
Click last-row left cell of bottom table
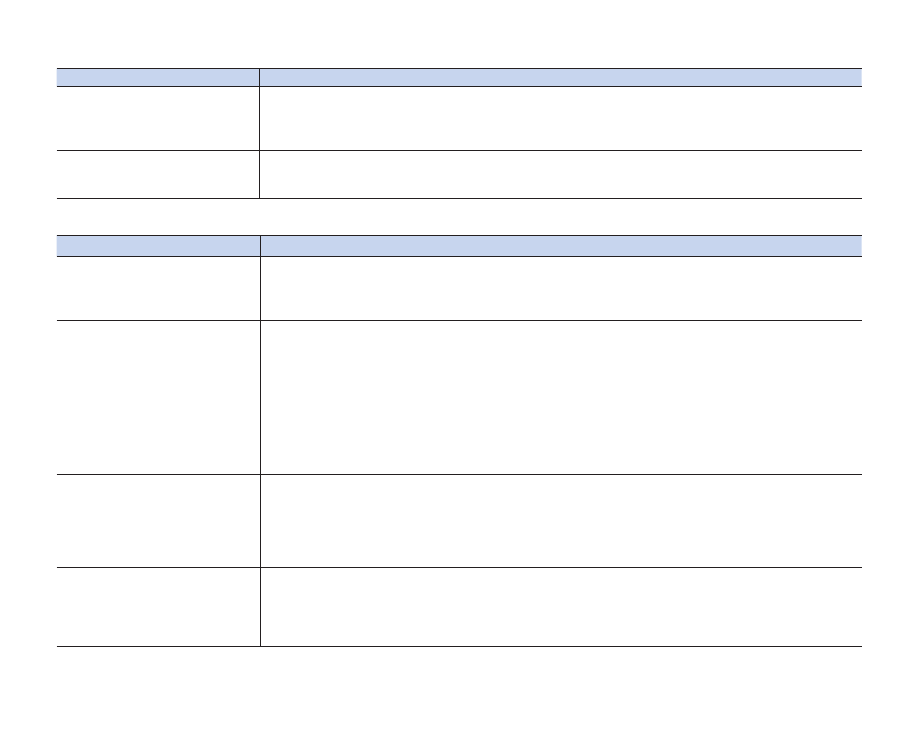[x=157, y=607]
